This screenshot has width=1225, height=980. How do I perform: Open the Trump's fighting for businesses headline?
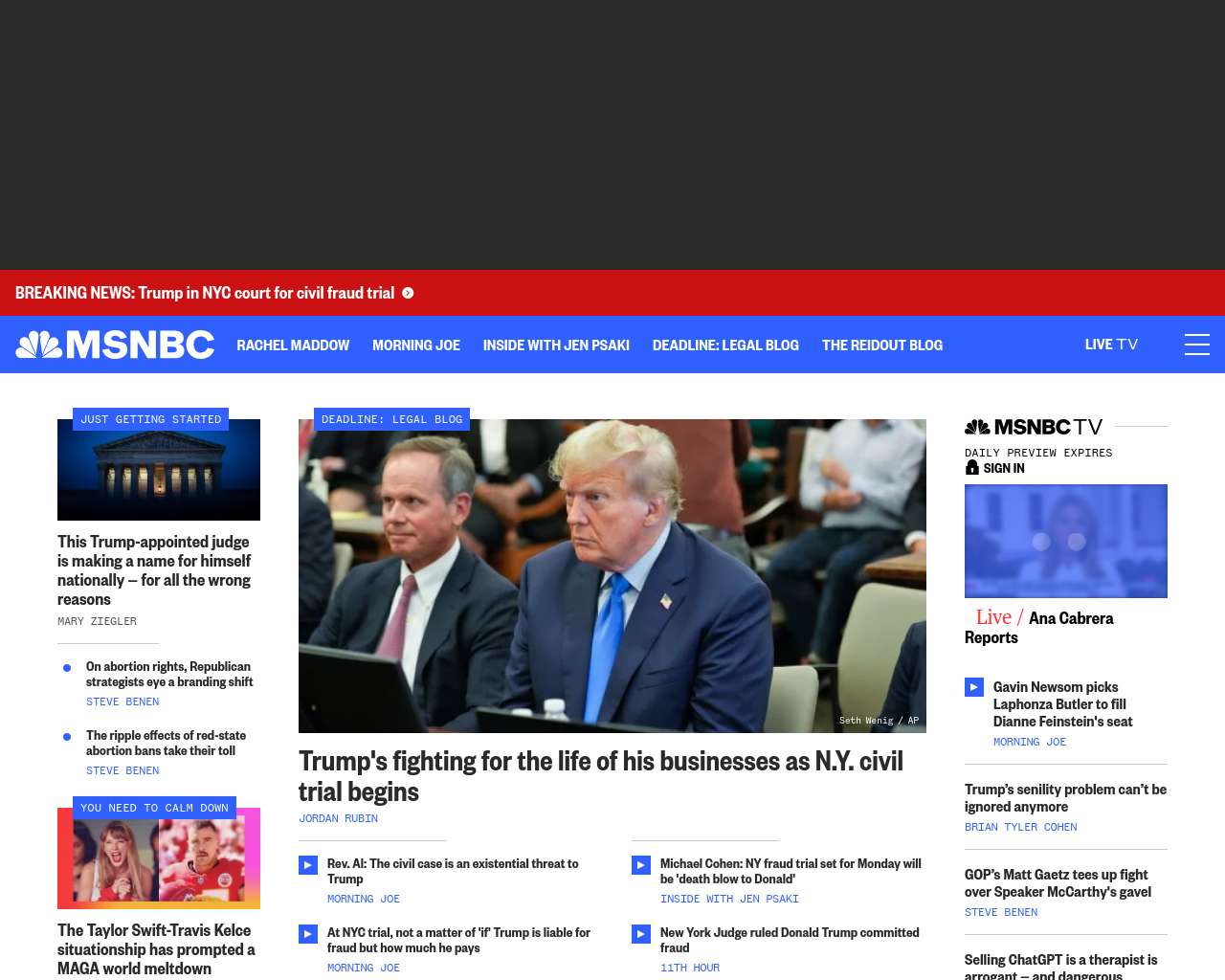[x=601, y=776]
